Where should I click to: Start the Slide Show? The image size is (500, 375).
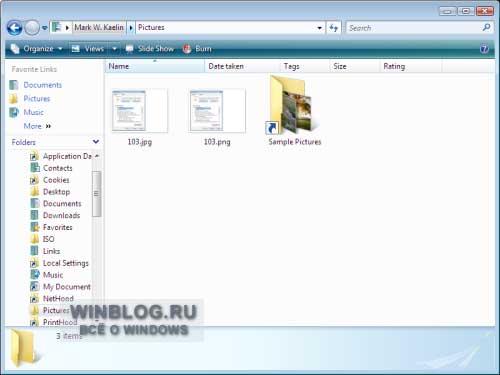(150, 49)
